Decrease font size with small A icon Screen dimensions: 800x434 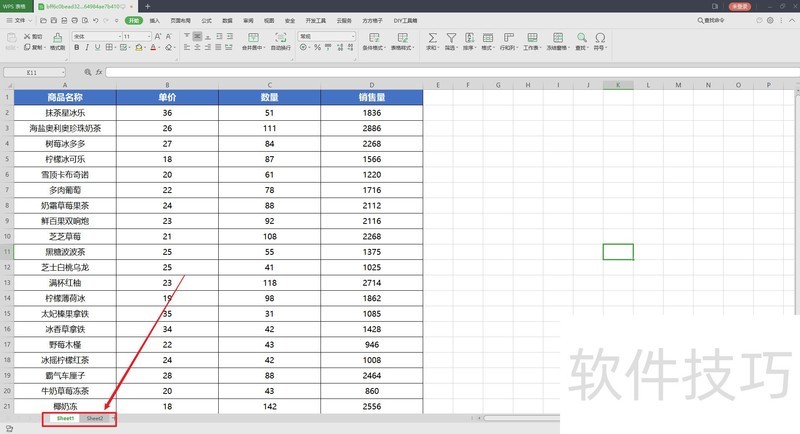169,36
